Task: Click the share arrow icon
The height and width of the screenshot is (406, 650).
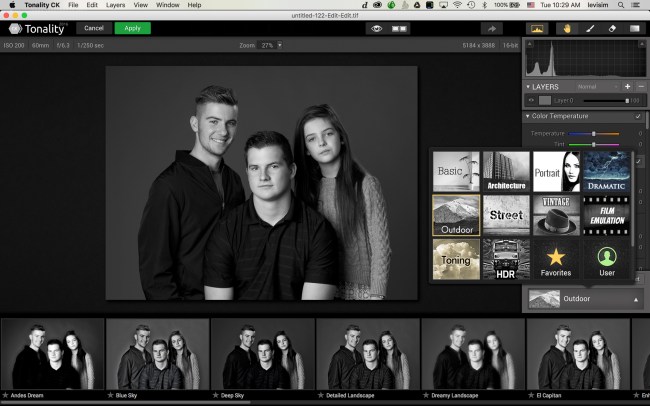Action: click(492, 29)
